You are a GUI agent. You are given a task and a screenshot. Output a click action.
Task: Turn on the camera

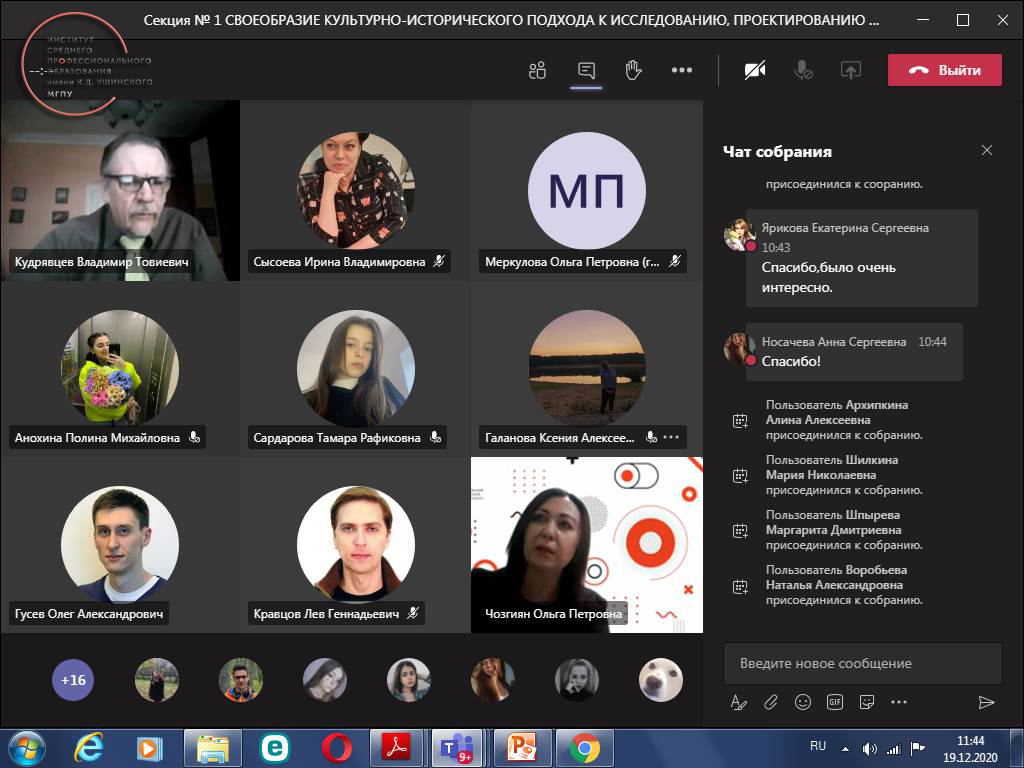[755, 70]
